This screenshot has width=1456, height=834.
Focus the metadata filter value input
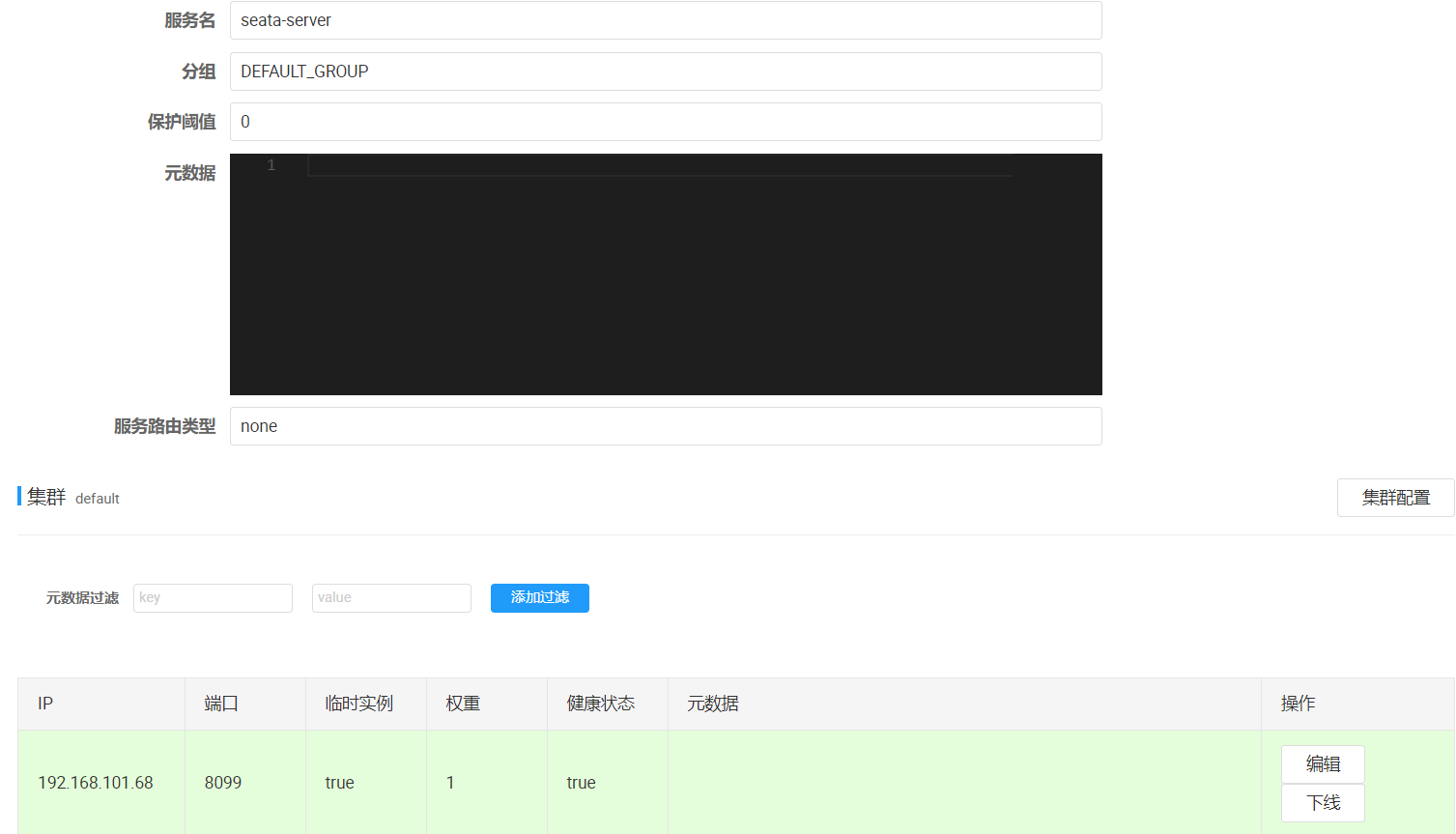tap(391, 598)
